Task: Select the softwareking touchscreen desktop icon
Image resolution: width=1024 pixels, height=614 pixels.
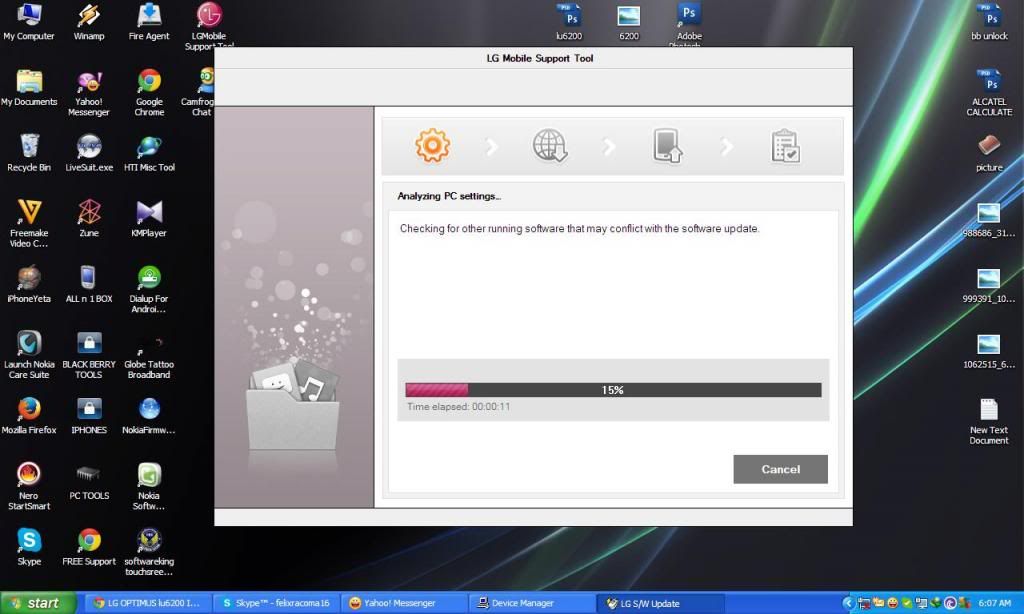Action: click(x=149, y=552)
